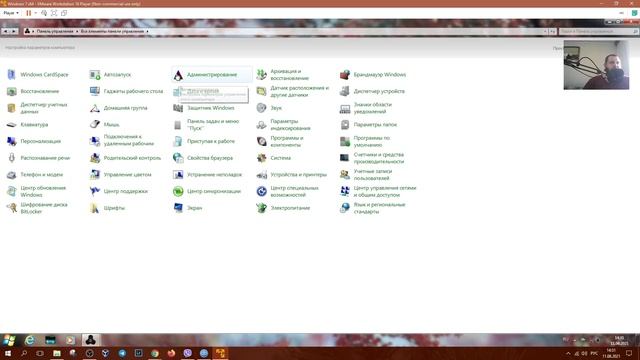Click the Центр специальных возможностей link

[x=294, y=191]
